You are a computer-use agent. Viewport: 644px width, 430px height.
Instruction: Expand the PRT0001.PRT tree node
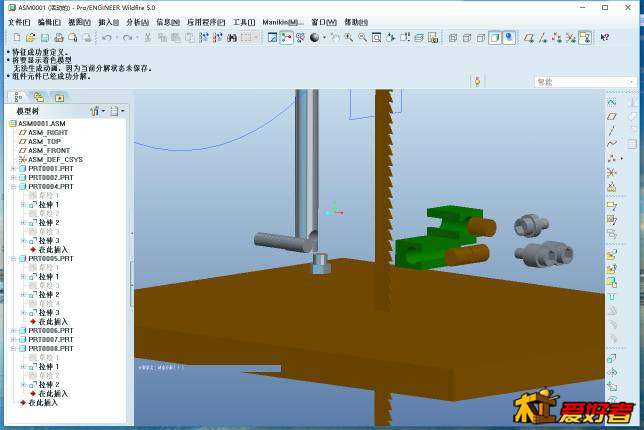coord(14,168)
